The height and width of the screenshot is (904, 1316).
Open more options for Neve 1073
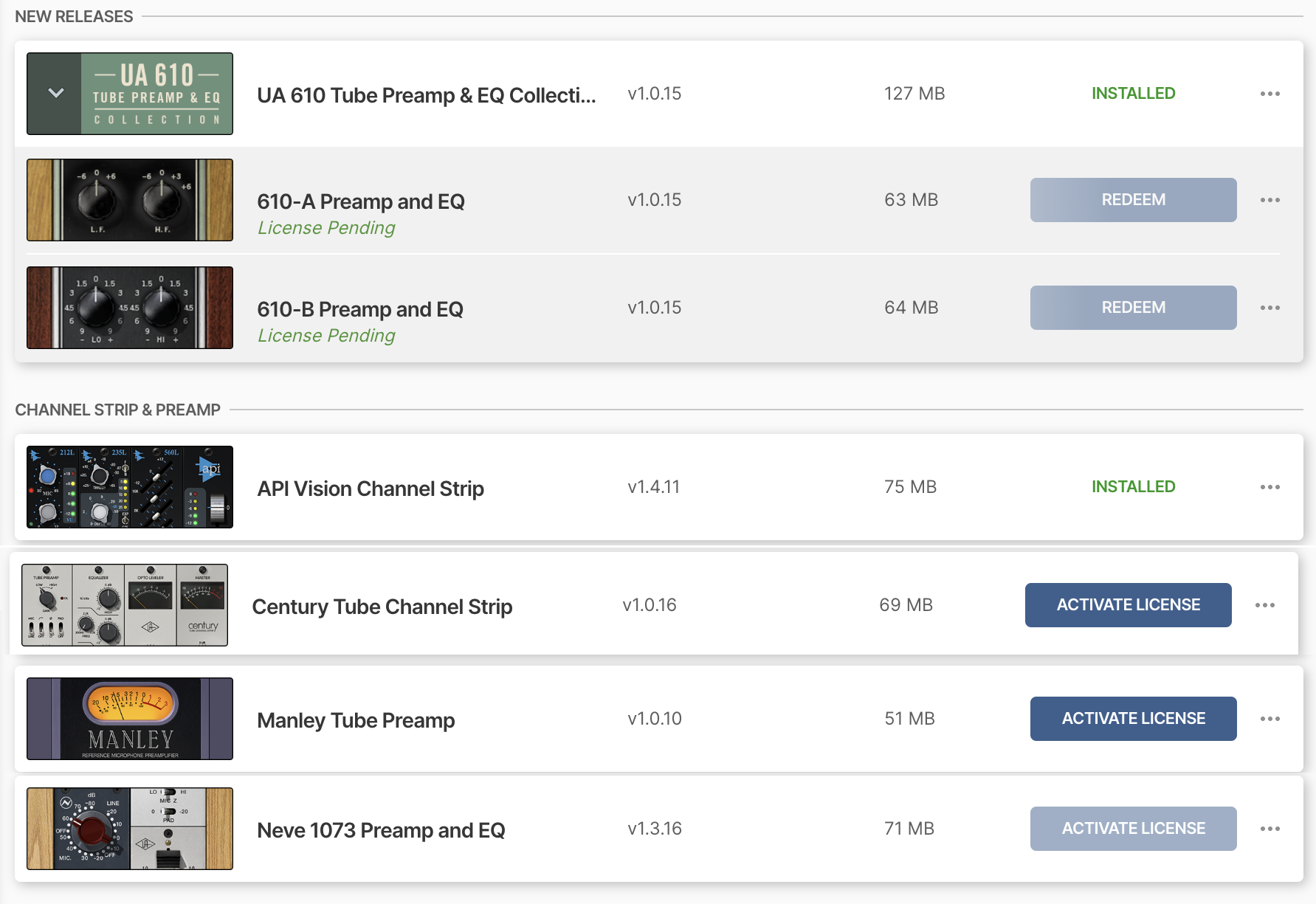(1270, 829)
